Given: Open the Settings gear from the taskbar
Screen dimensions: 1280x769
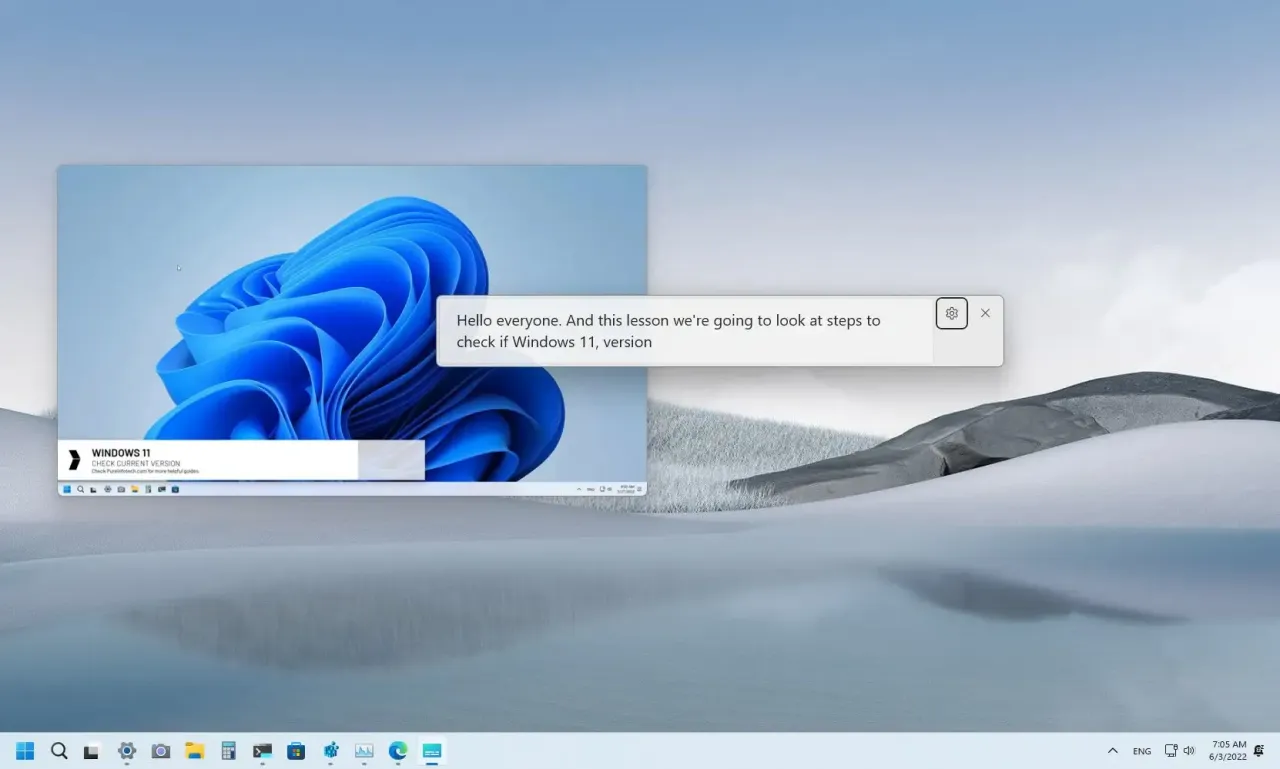Looking at the screenshot, I should pyautogui.click(x=126, y=750).
